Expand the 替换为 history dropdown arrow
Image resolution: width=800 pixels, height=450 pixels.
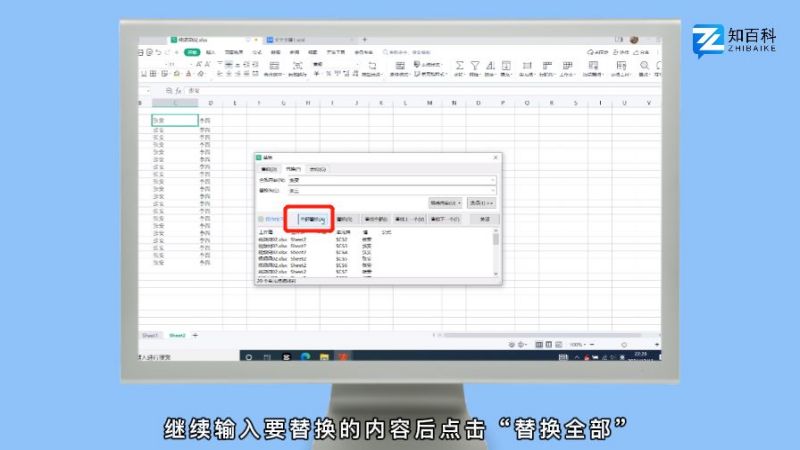pos(493,189)
